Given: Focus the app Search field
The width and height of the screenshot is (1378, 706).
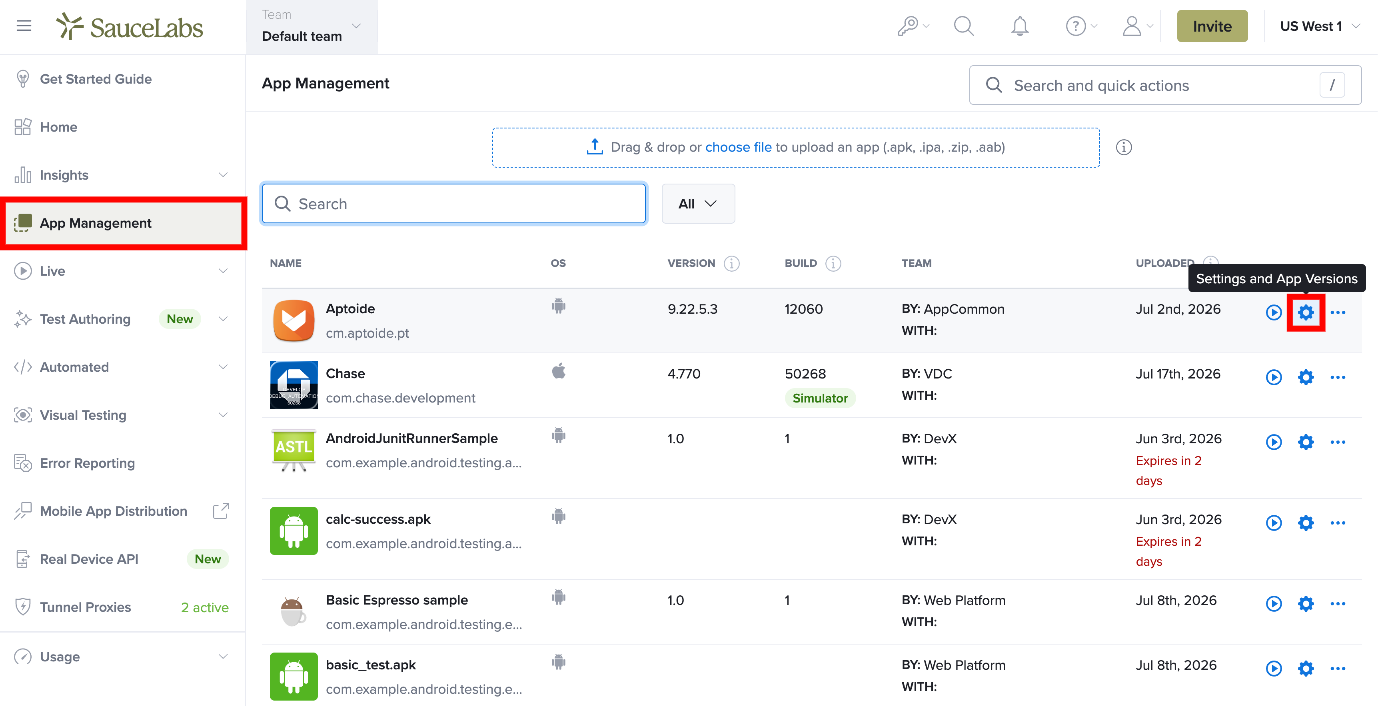Looking at the screenshot, I should coord(454,203).
